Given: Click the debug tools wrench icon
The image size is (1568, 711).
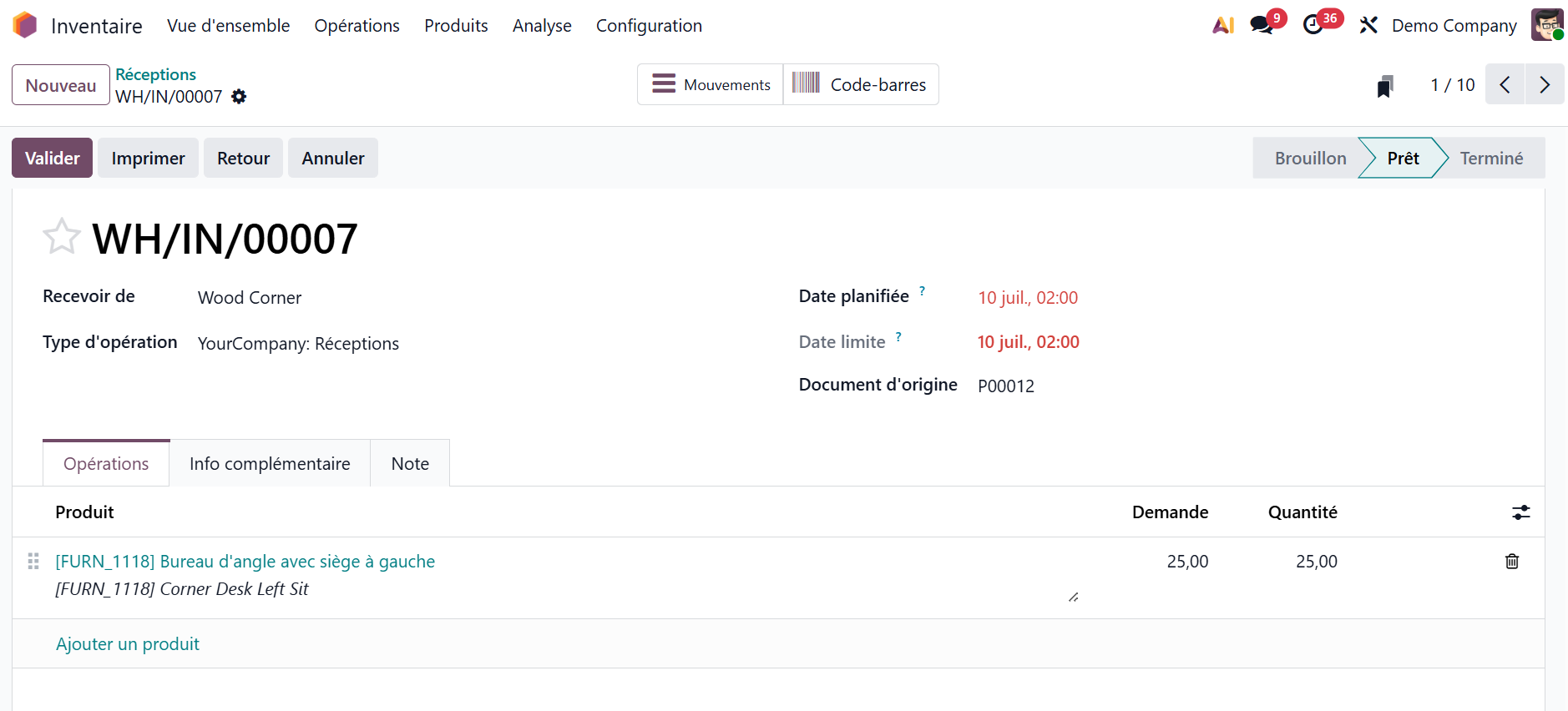Looking at the screenshot, I should (x=1368, y=25).
